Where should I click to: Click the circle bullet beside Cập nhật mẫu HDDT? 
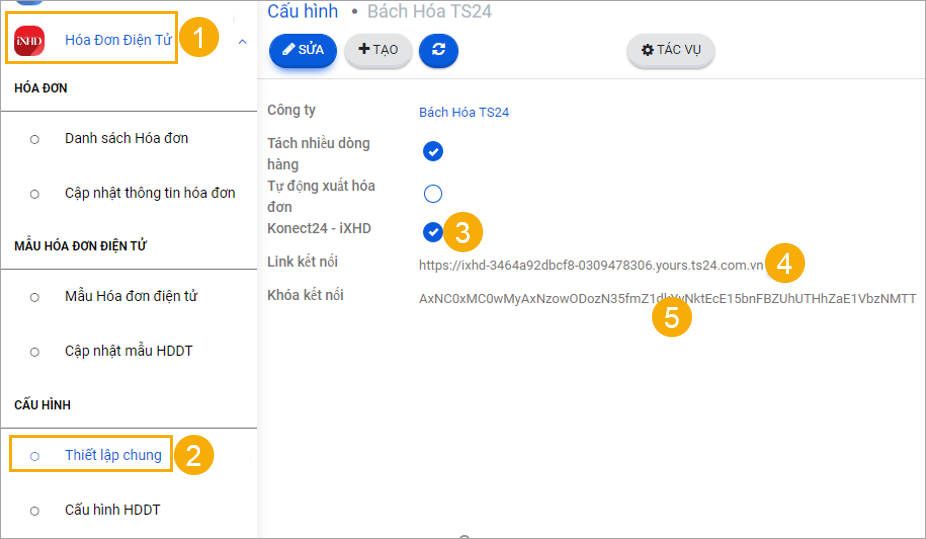[35, 352]
